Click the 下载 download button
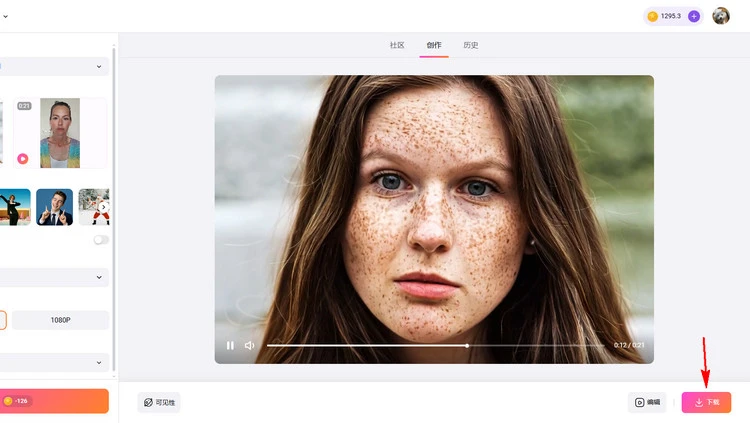Image resolution: width=750 pixels, height=423 pixels. [706, 402]
